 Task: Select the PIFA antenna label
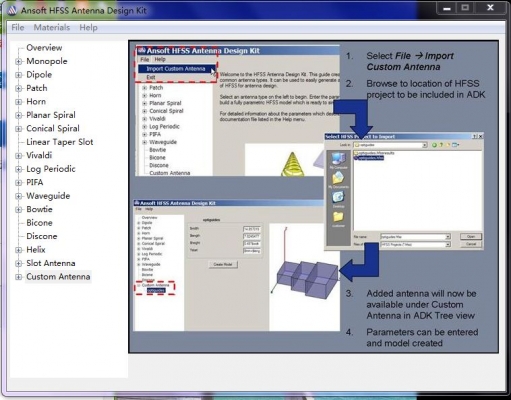(x=35, y=182)
